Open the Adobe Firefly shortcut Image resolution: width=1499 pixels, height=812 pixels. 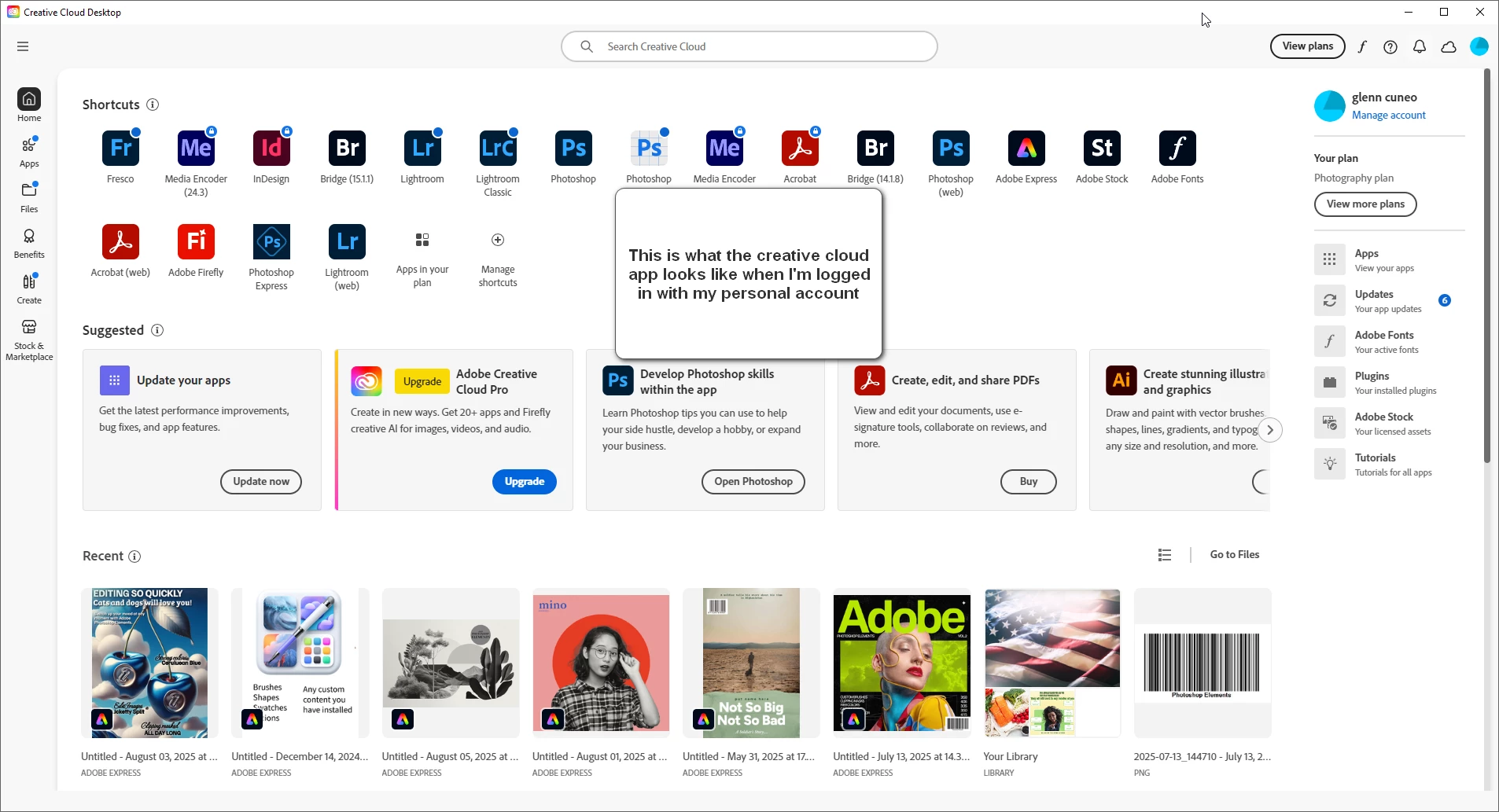point(196,242)
